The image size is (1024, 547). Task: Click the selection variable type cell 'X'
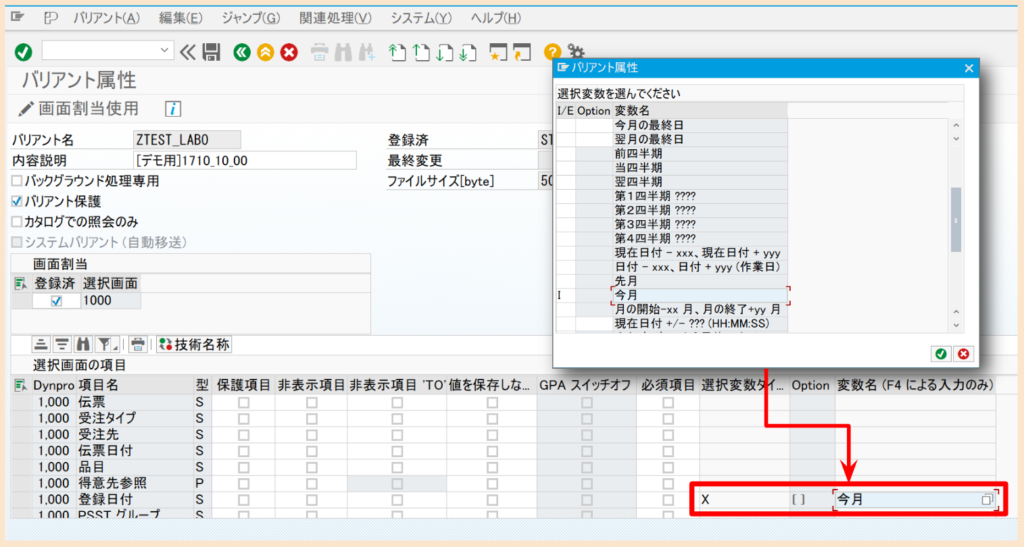pyautogui.click(x=744, y=500)
